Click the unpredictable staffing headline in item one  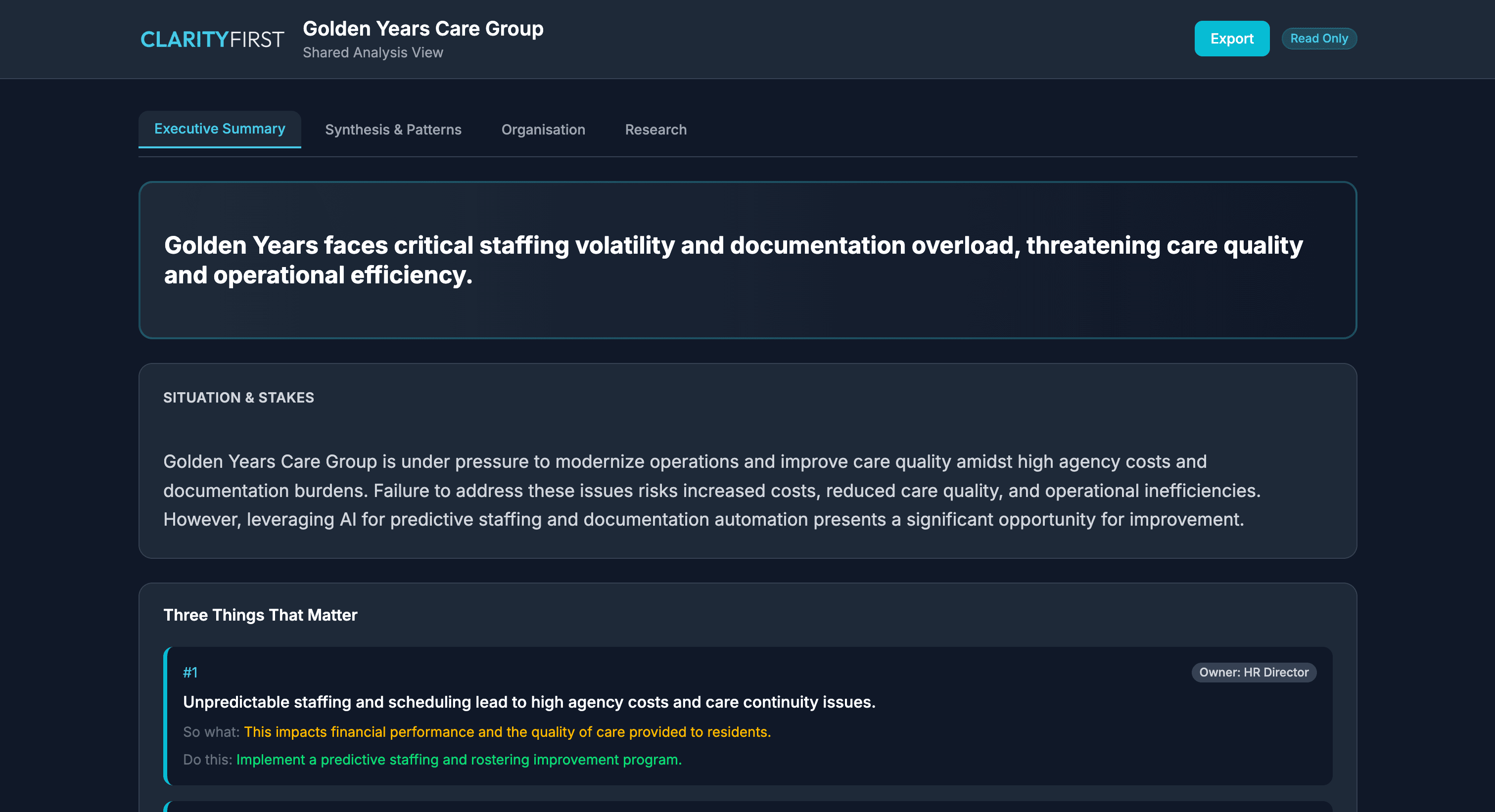[529, 701]
